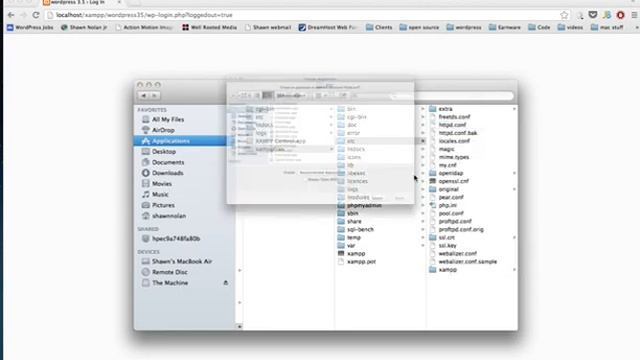Viewport: 640px width, 360px height.
Task: Select the wordpress 3.5 Log In tab
Action: (x=82, y=2)
